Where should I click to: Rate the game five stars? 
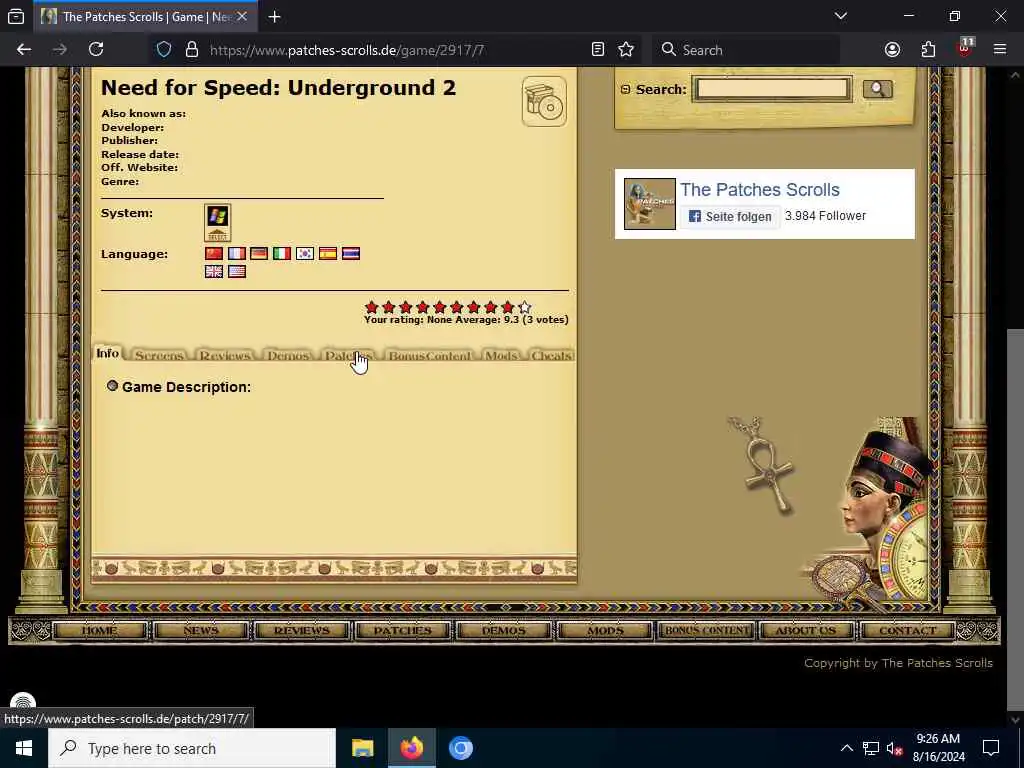click(440, 307)
